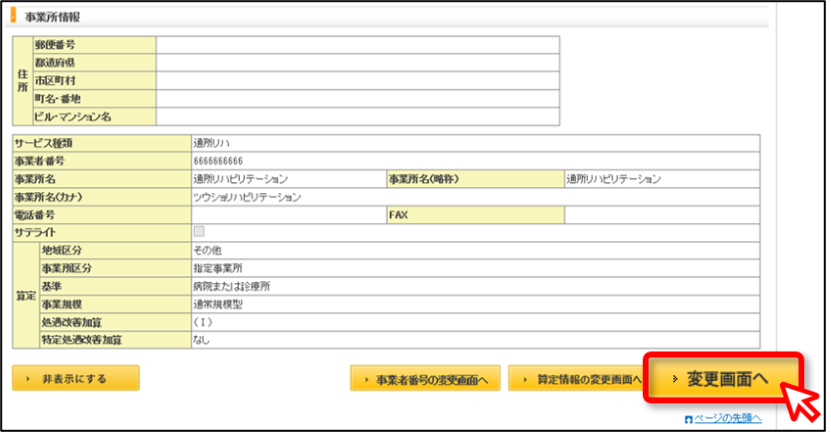Screen dimensions: 831x433
Task: Select the 電話番号 value cell
Action: [289, 215]
